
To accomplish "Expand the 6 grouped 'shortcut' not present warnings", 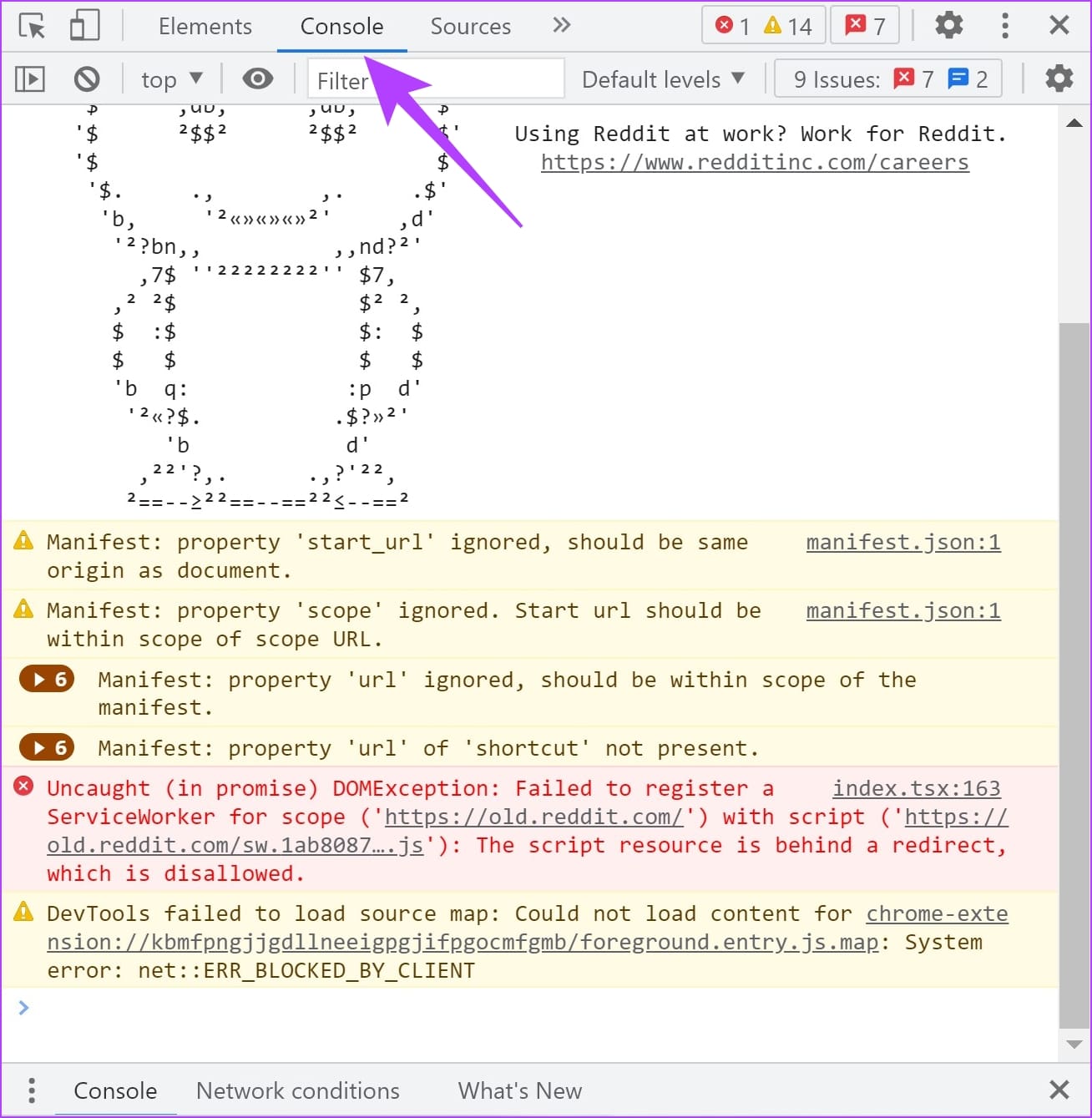I will click(47, 747).
